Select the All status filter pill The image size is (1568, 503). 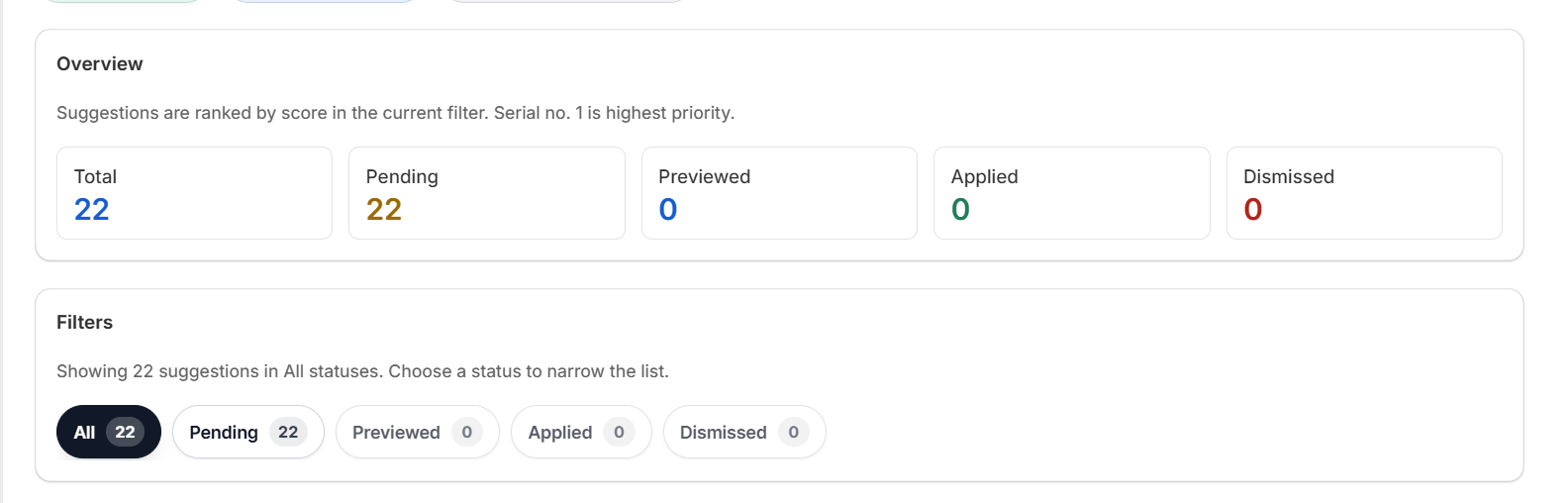tap(108, 432)
